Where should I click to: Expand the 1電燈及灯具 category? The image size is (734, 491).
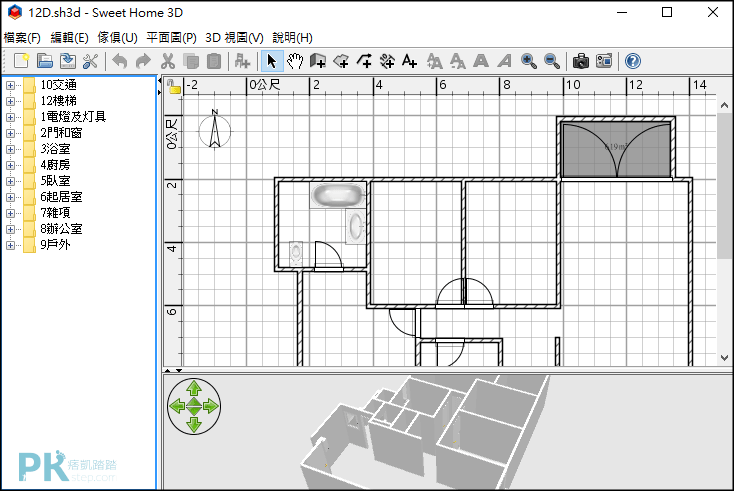coord(10,117)
